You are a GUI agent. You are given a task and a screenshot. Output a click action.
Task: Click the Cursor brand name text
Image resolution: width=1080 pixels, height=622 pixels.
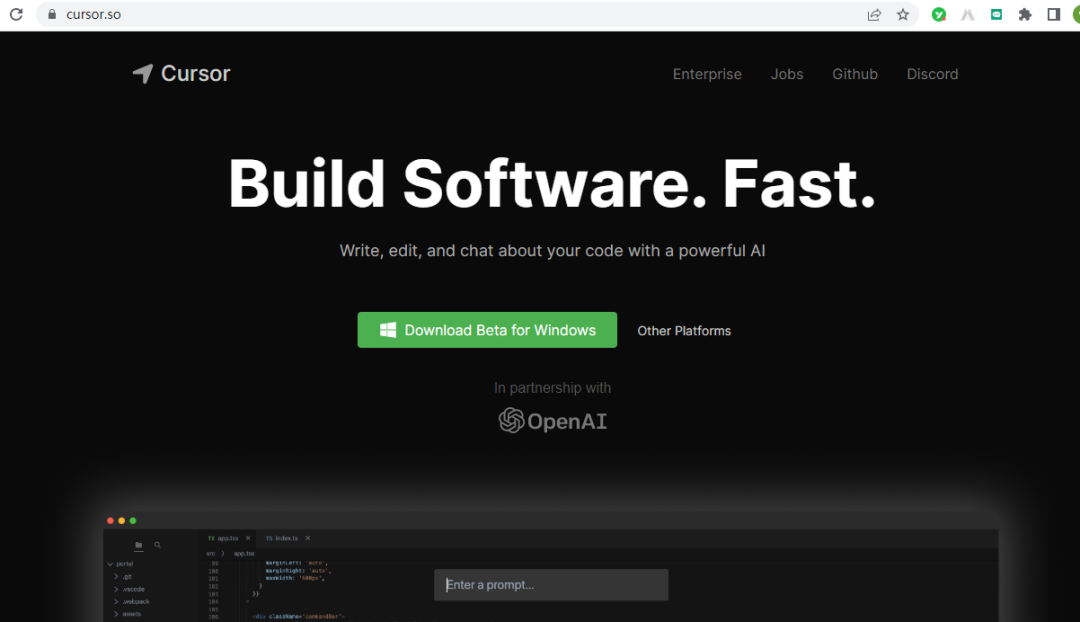[x=196, y=74]
